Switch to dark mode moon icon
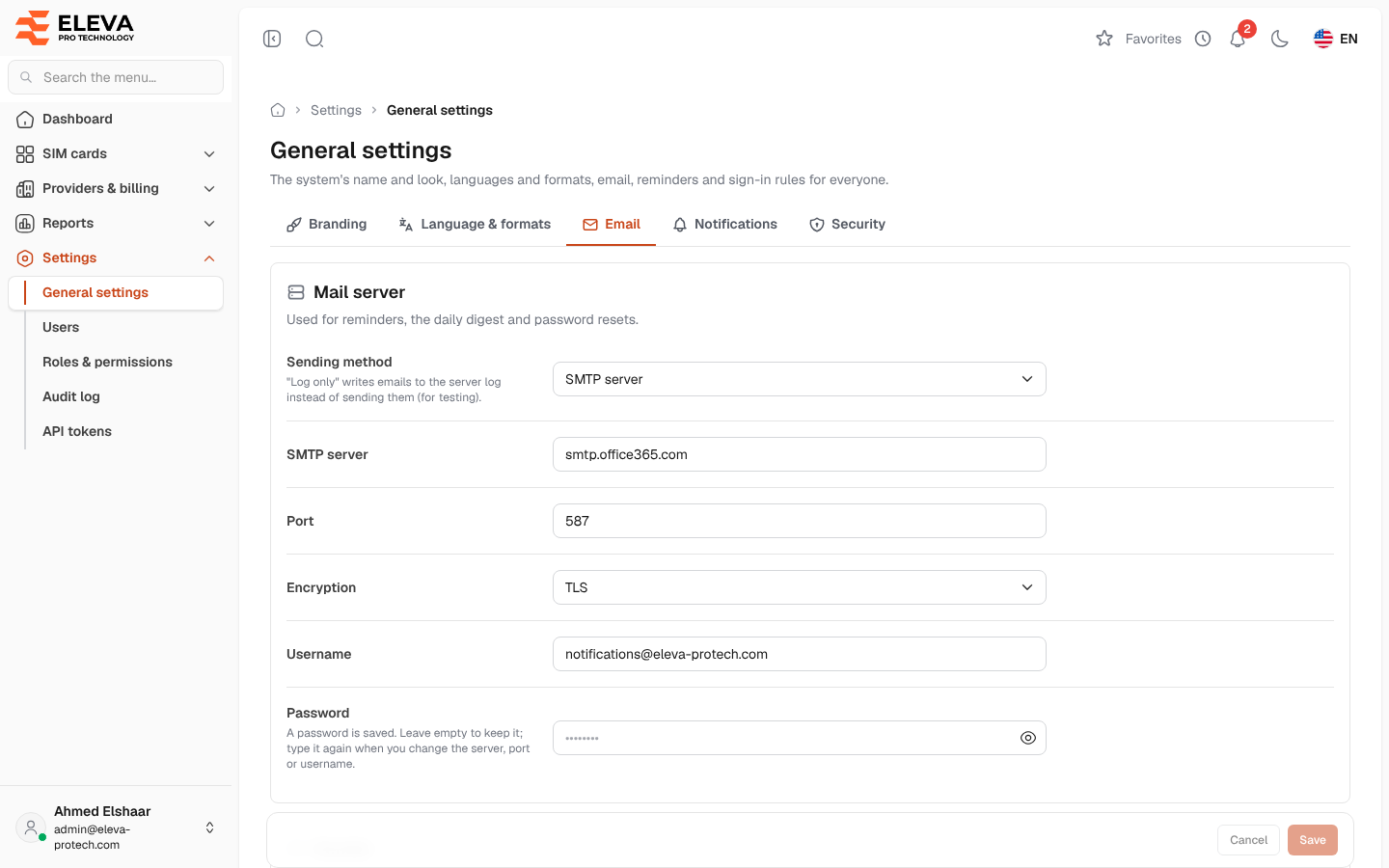The height and width of the screenshot is (868, 1389). (1280, 39)
